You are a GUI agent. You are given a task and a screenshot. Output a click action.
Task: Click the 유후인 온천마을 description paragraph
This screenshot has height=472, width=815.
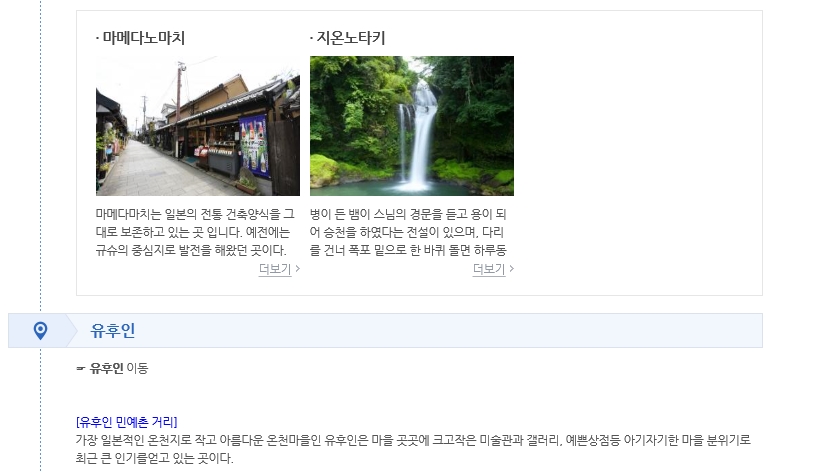click(x=413, y=449)
